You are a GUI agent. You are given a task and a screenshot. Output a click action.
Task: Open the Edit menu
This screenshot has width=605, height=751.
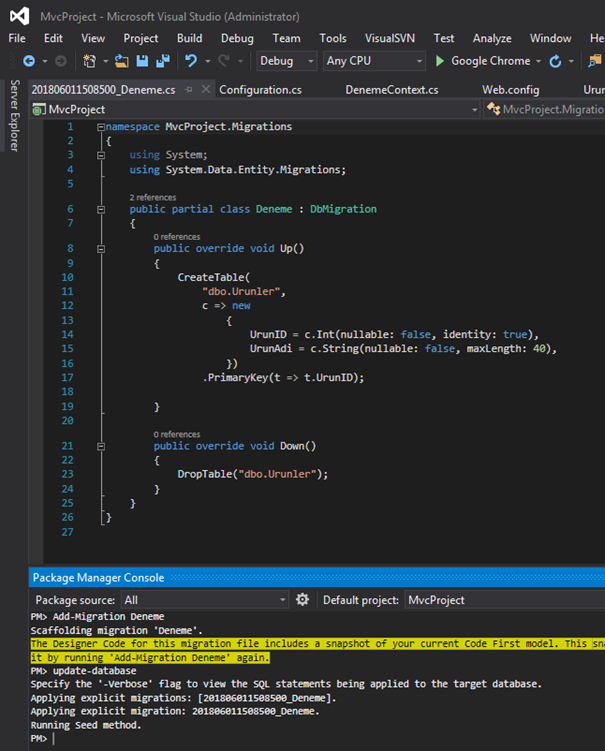pos(53,38)
